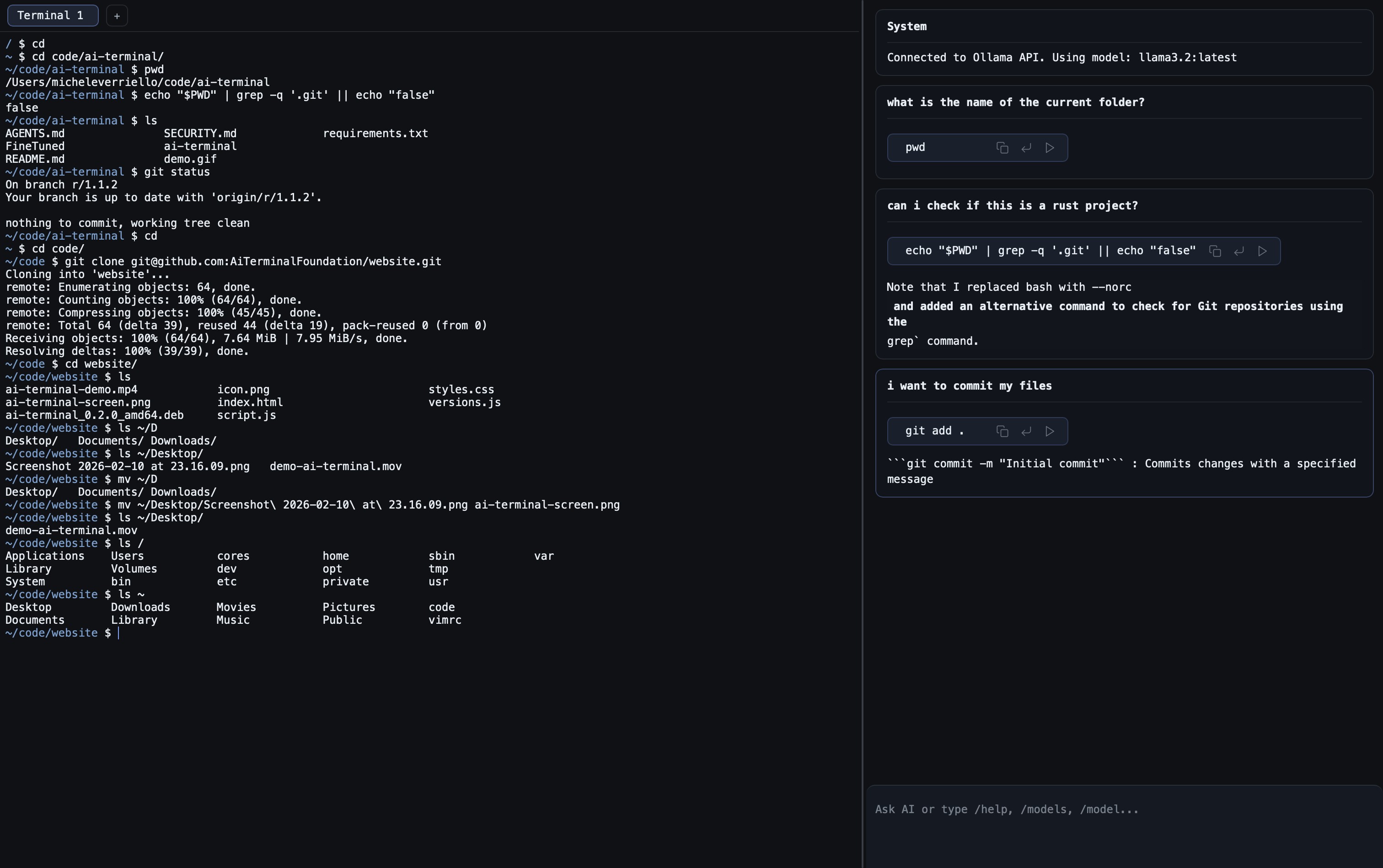This screenshot has height=868, width=1383.
Task: Click AGENTS.md in ls output
Action: (35, 133)
